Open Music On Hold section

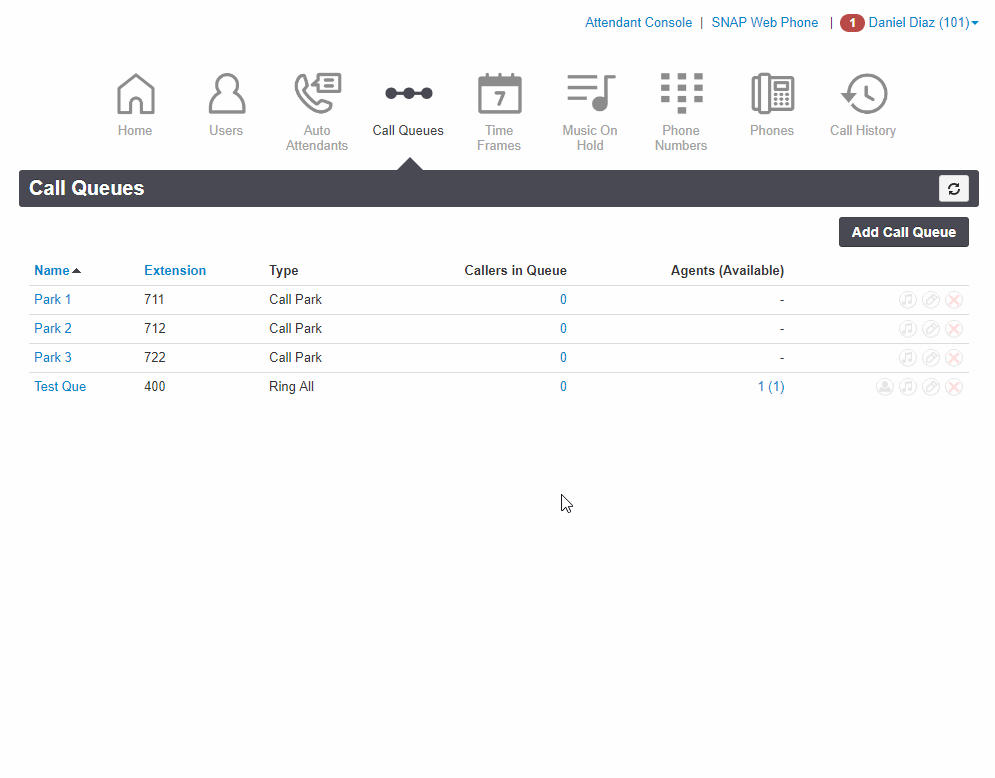click(x=590, y=93)
